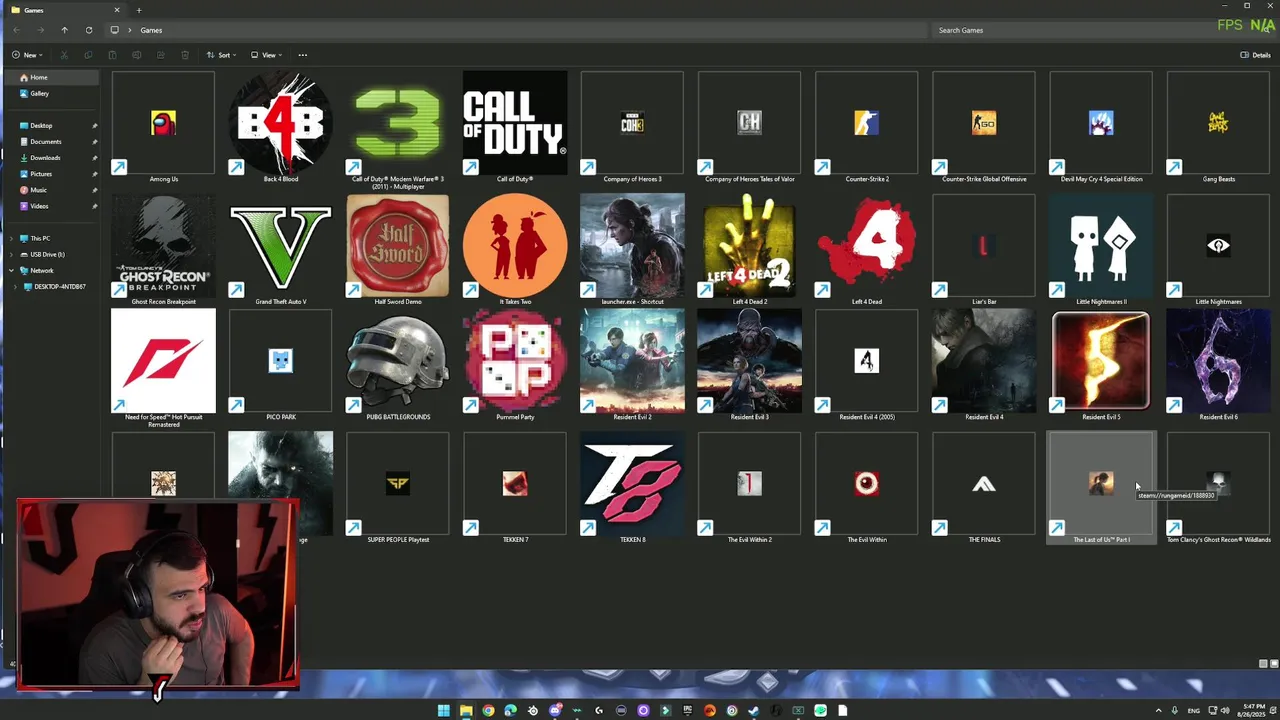Viewport: 1280px width, 720px height.
Task: Open Google Chrome from taskbar
Action: point(488,710)
